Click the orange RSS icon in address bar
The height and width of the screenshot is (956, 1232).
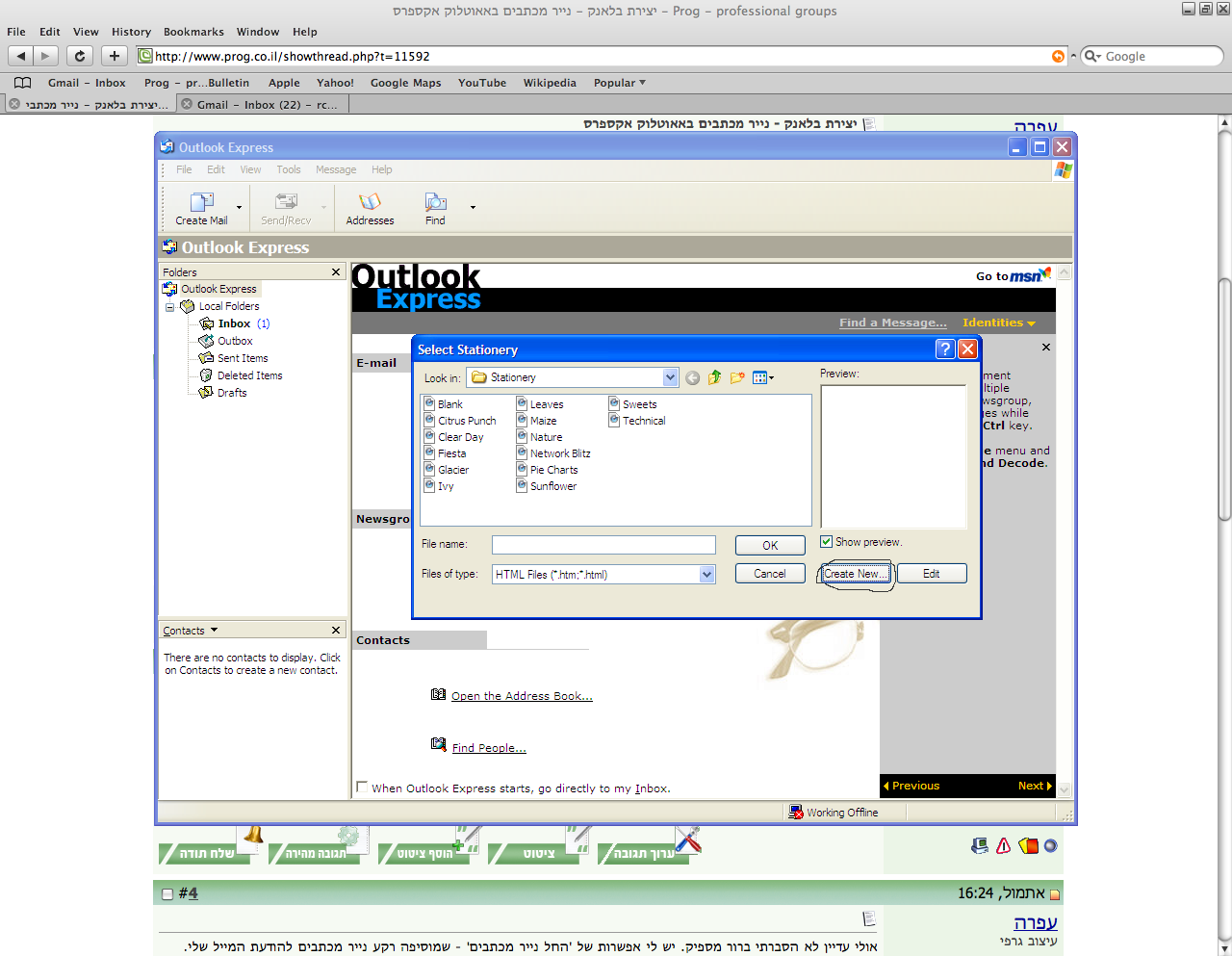click(1059, 57)
